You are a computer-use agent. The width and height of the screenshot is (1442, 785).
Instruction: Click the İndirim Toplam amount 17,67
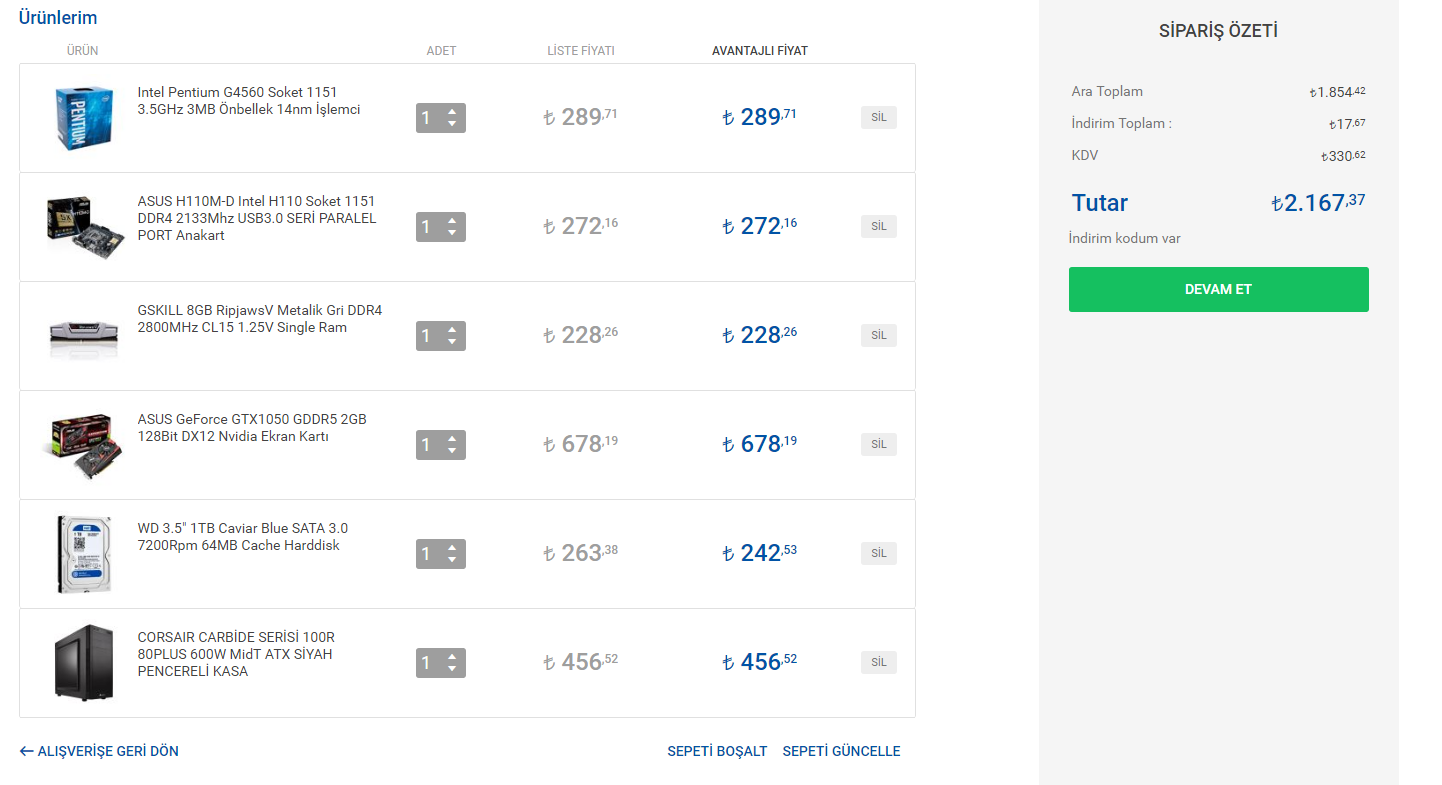pyautogui.click(x=1347, y=124)
